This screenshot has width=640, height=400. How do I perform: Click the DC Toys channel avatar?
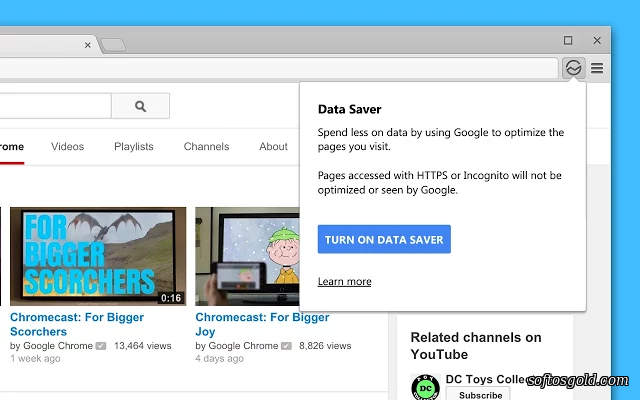point(426,387)
